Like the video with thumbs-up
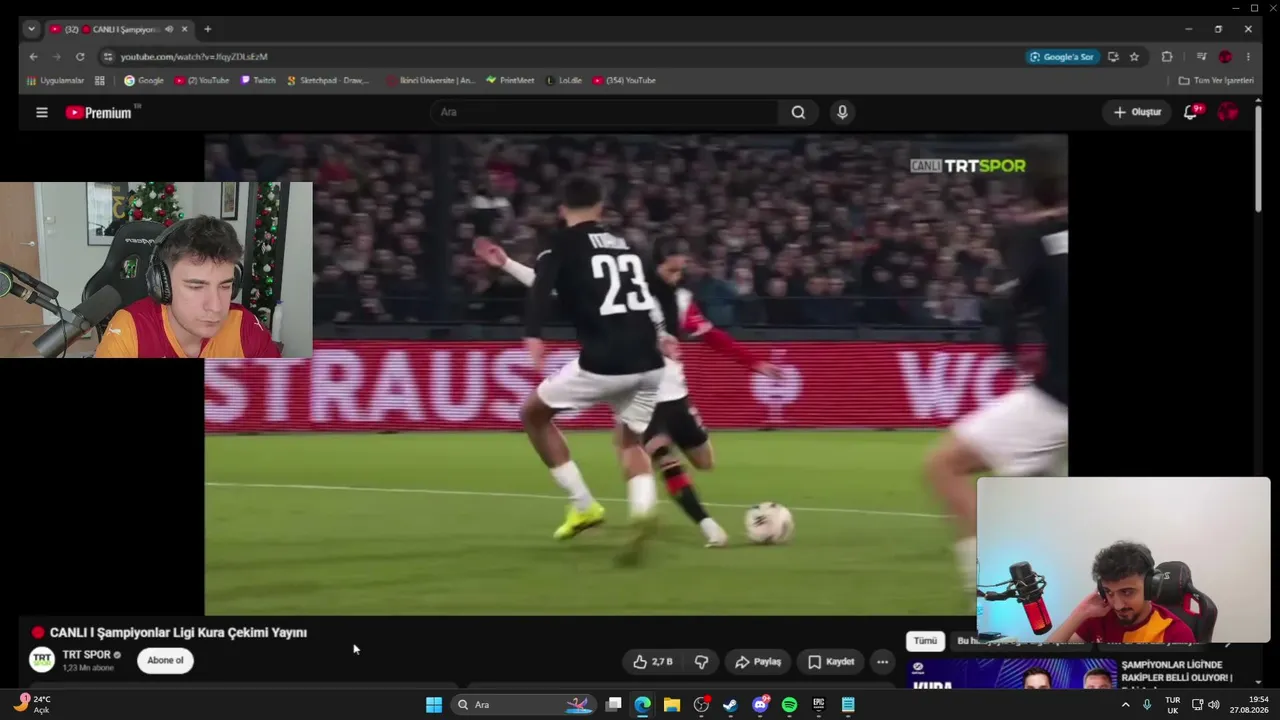1280x720 pixels. click(652, 662)
